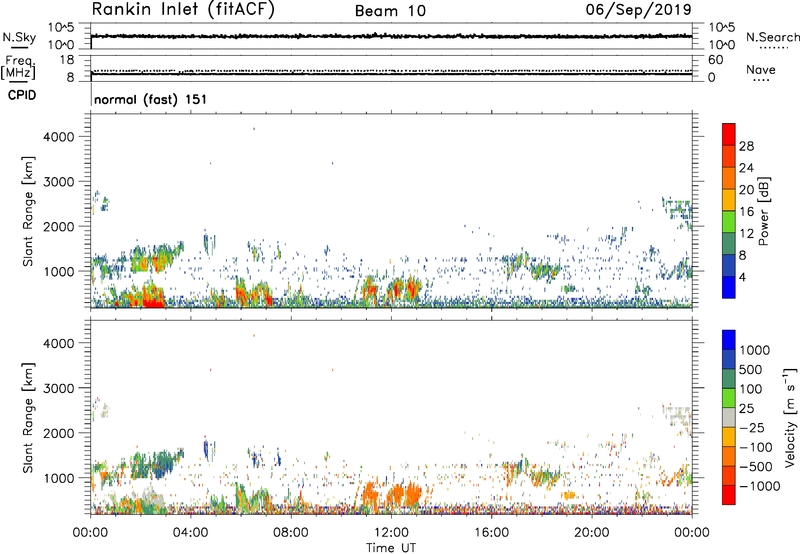Click the 4 label on the power colorbar
800x554 pixels.
[x=743, y=277]
